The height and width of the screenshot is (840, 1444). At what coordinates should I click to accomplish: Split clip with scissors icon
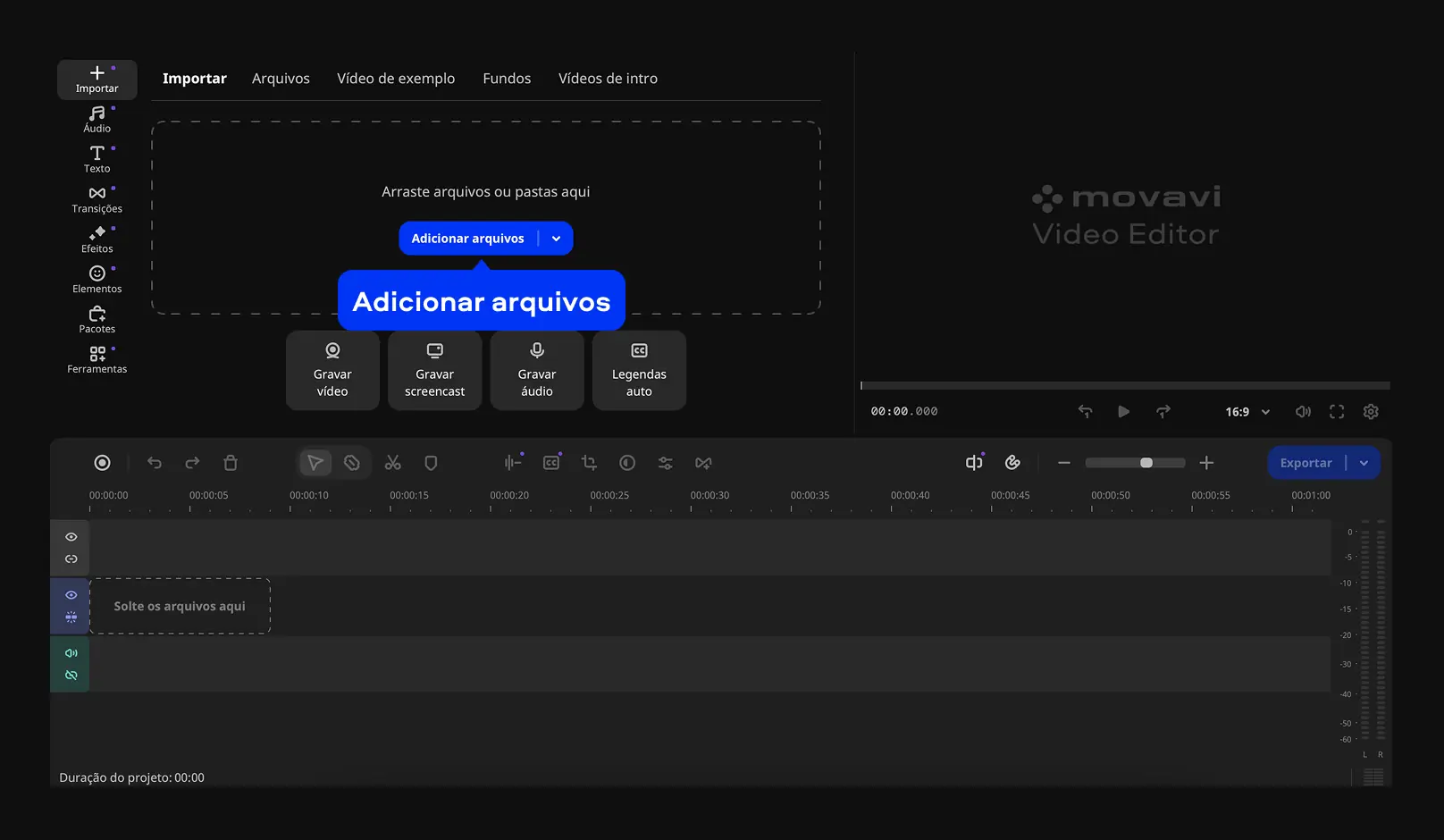click(x=392, y=463)
